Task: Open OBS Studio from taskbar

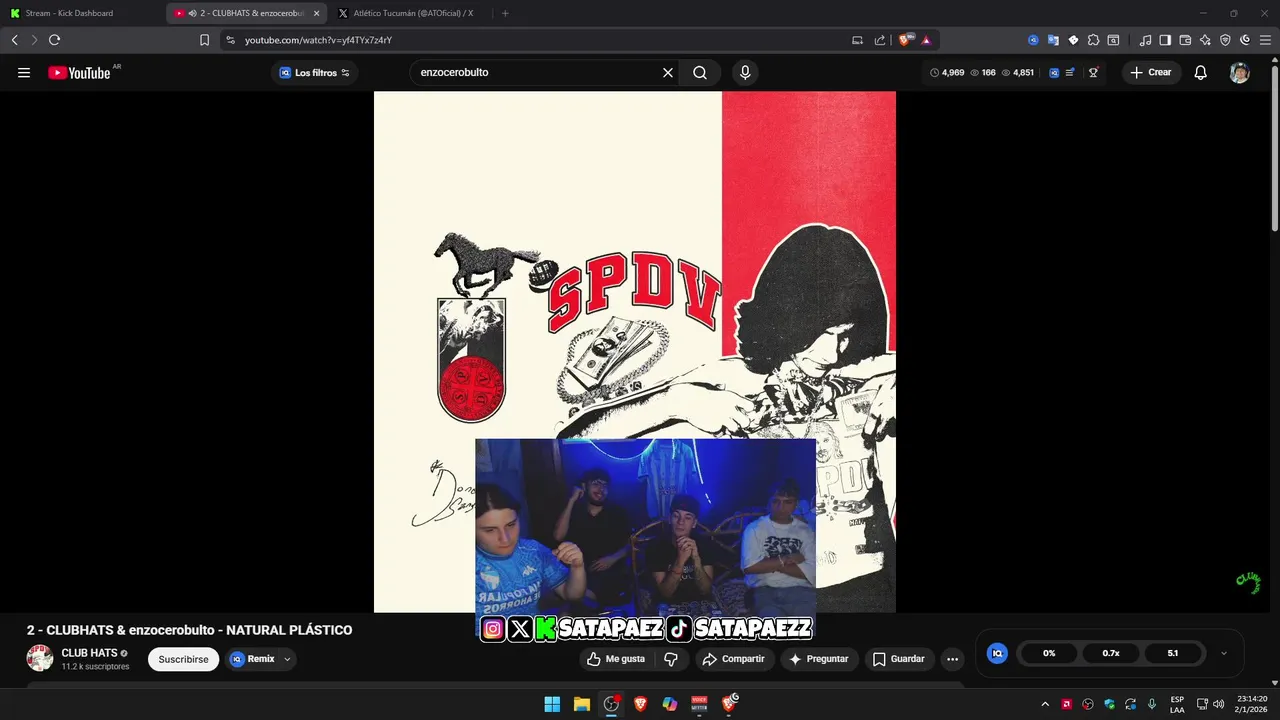Action: [x=611, y=704]
